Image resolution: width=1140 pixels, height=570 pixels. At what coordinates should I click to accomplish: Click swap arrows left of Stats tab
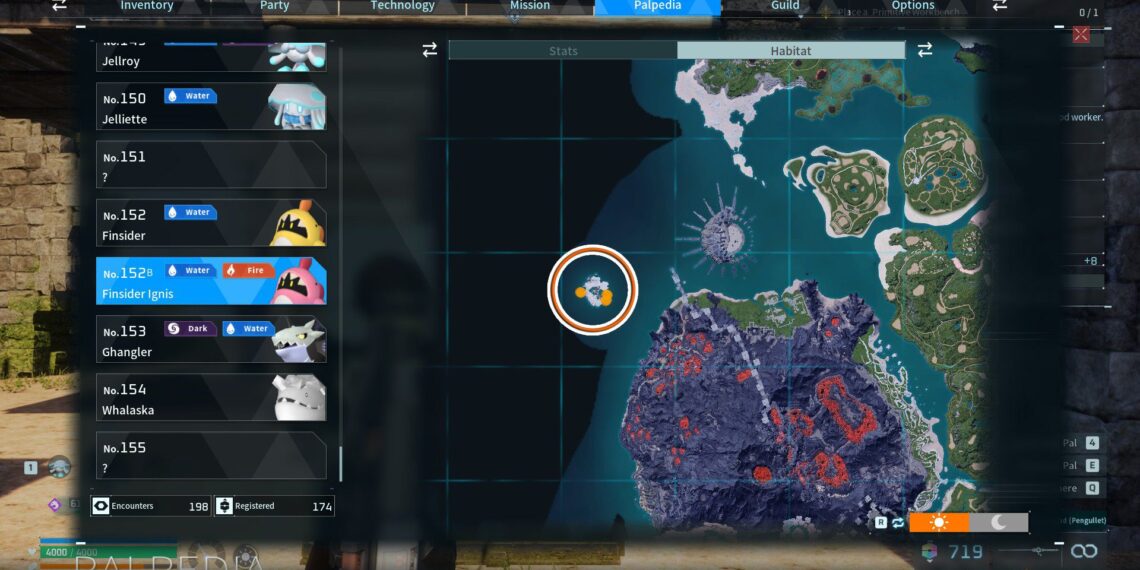(430, 50)
